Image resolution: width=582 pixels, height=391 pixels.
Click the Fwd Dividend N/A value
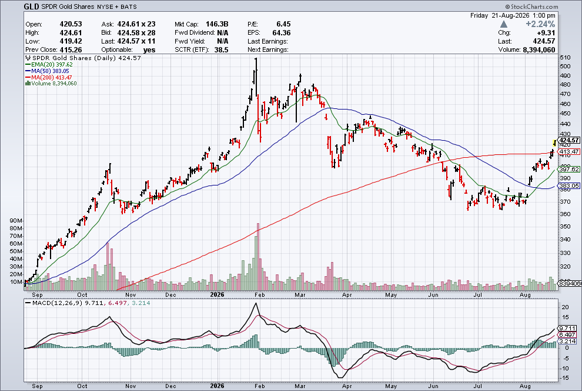tap(223, 33)
